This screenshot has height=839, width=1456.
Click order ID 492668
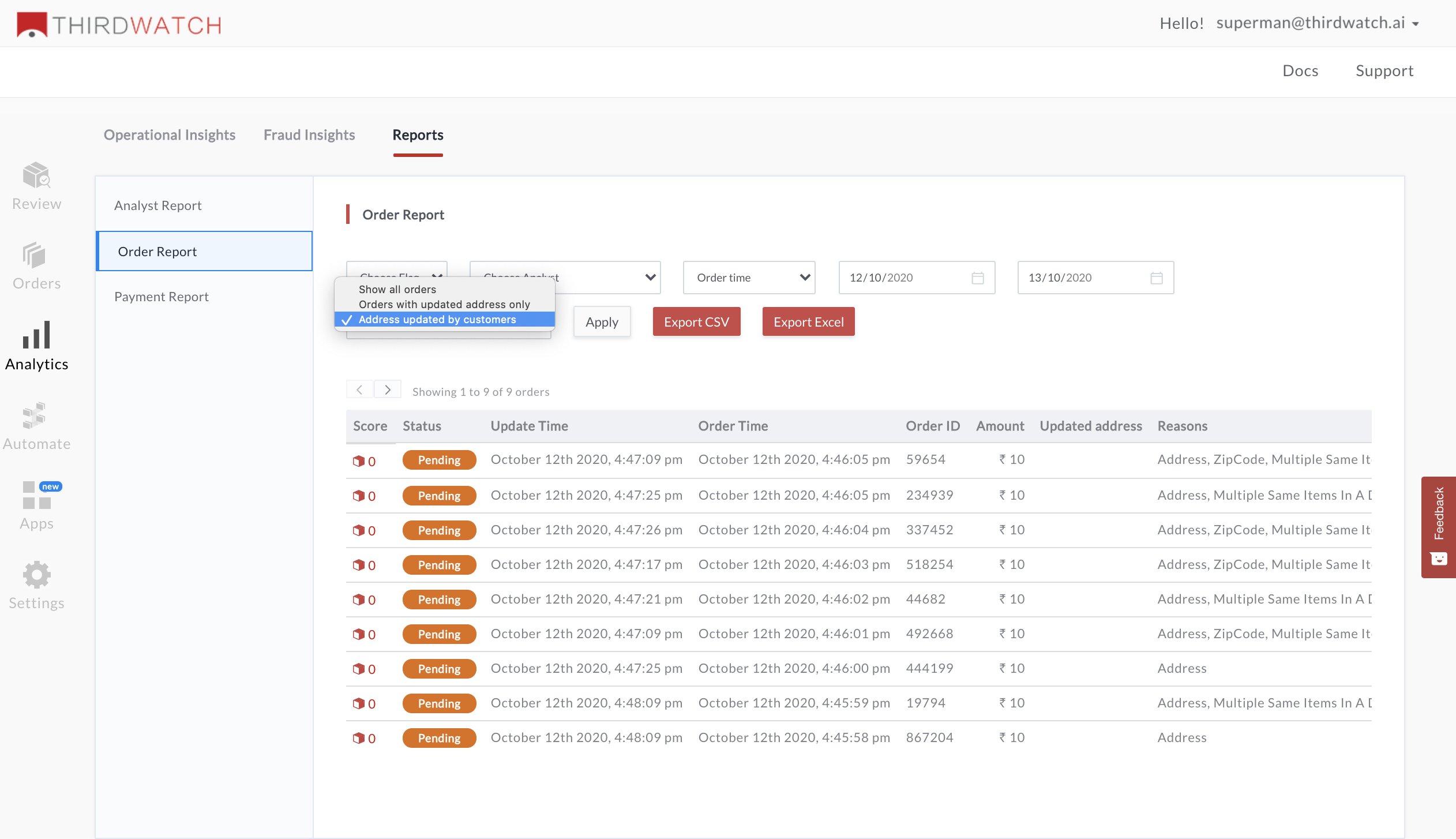(x=929, y=634)
